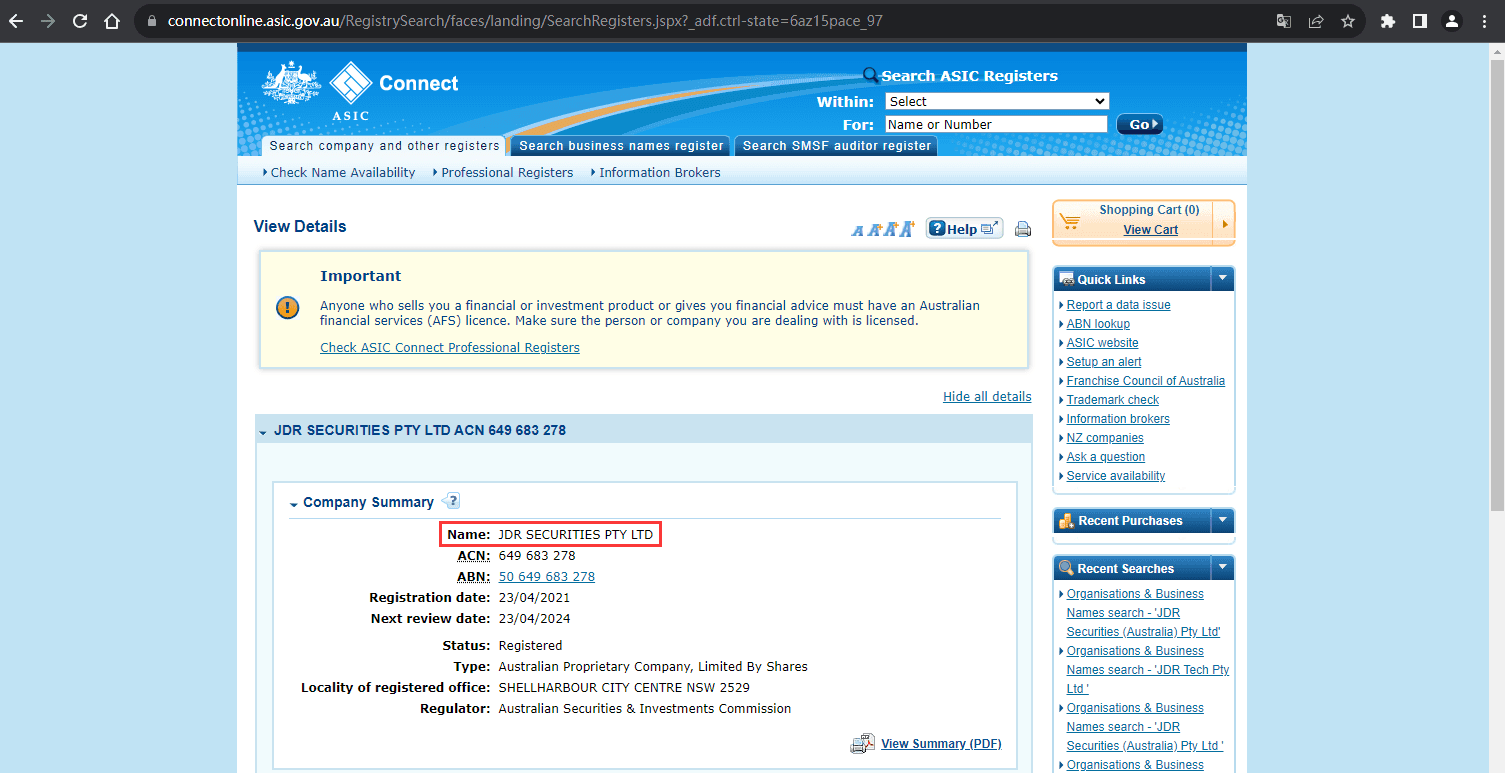This screenshot has width=1505, height=773.
Task: Select the ACN value 649 683 278 text
Action: (537, 555)
